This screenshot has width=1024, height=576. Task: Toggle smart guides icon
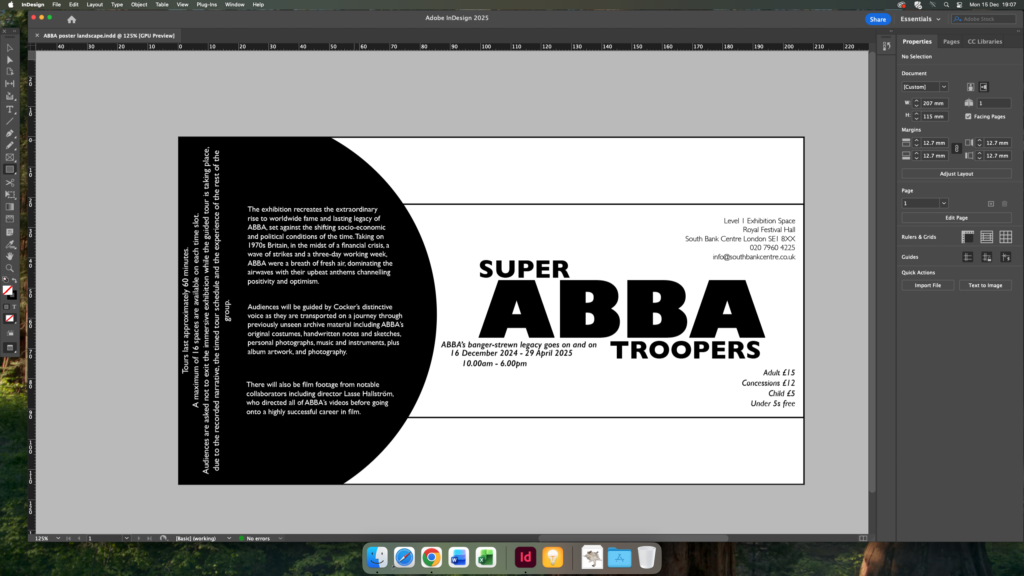[x=1006, y=257]
